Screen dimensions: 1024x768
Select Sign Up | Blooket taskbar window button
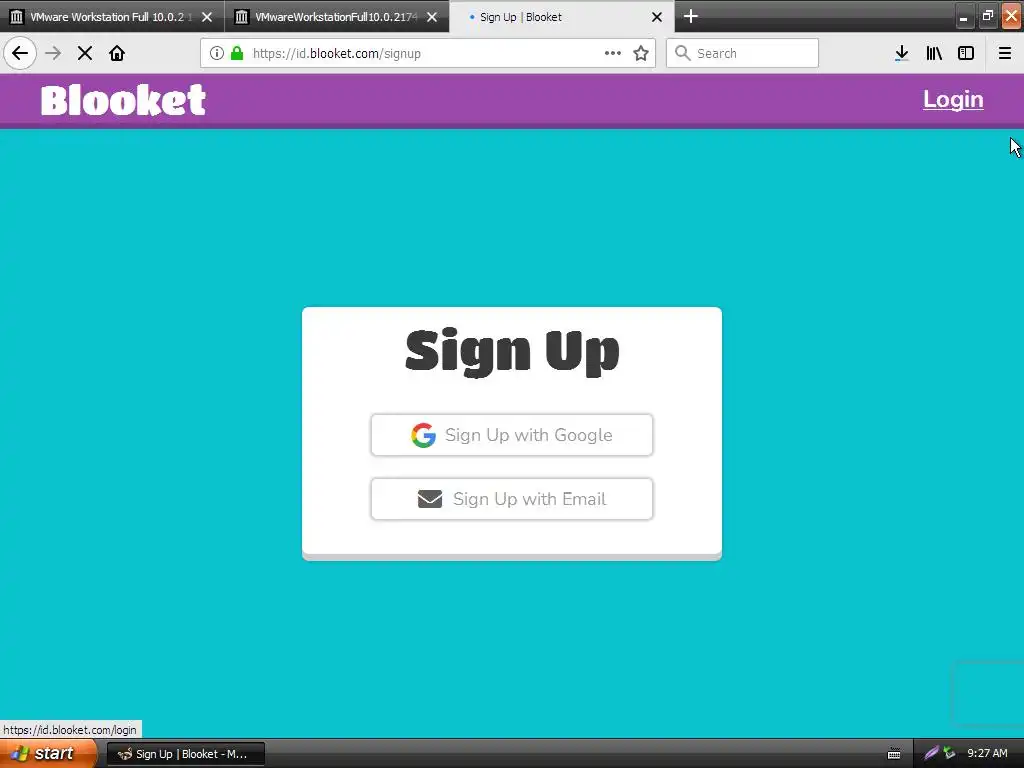point(186,754)
